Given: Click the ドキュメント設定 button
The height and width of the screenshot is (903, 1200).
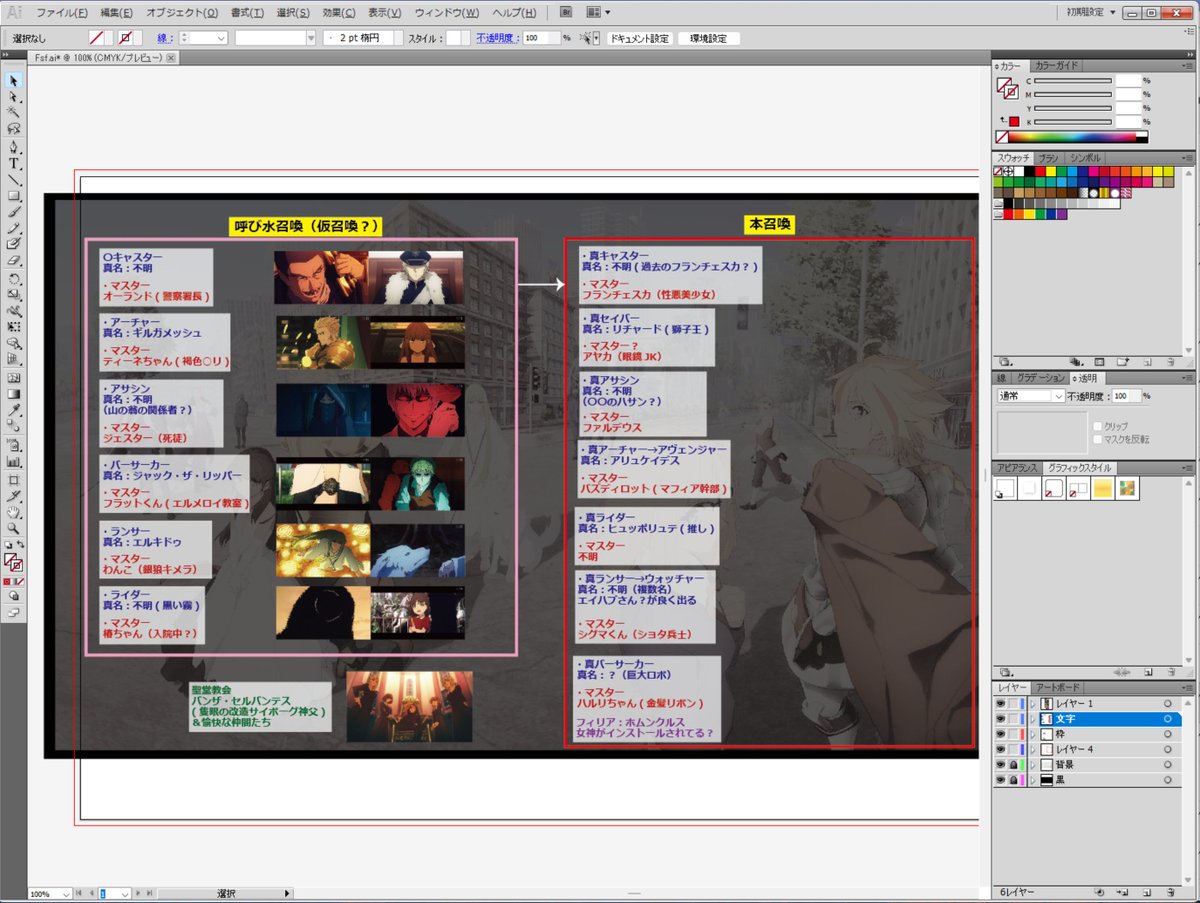Looking at the screenshot, I should [x=638, y=37].
